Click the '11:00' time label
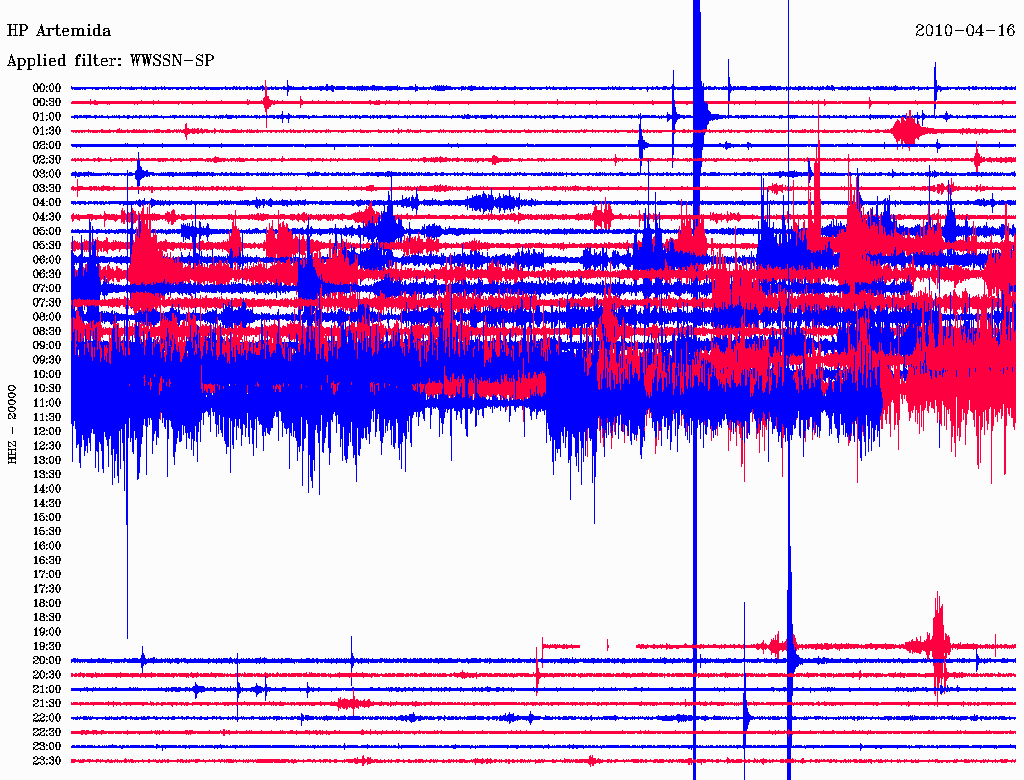The width and height of the screenshot is (1024, 780). pos(47,403)
